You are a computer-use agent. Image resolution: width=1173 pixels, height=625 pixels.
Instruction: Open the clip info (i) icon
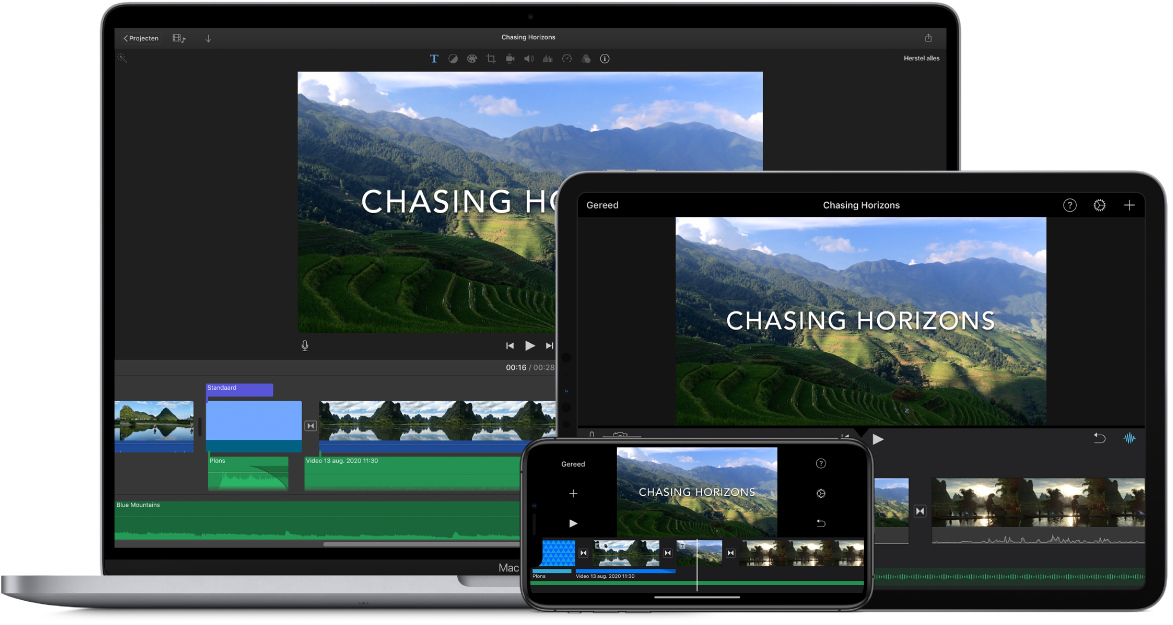[x=605, y=59]
